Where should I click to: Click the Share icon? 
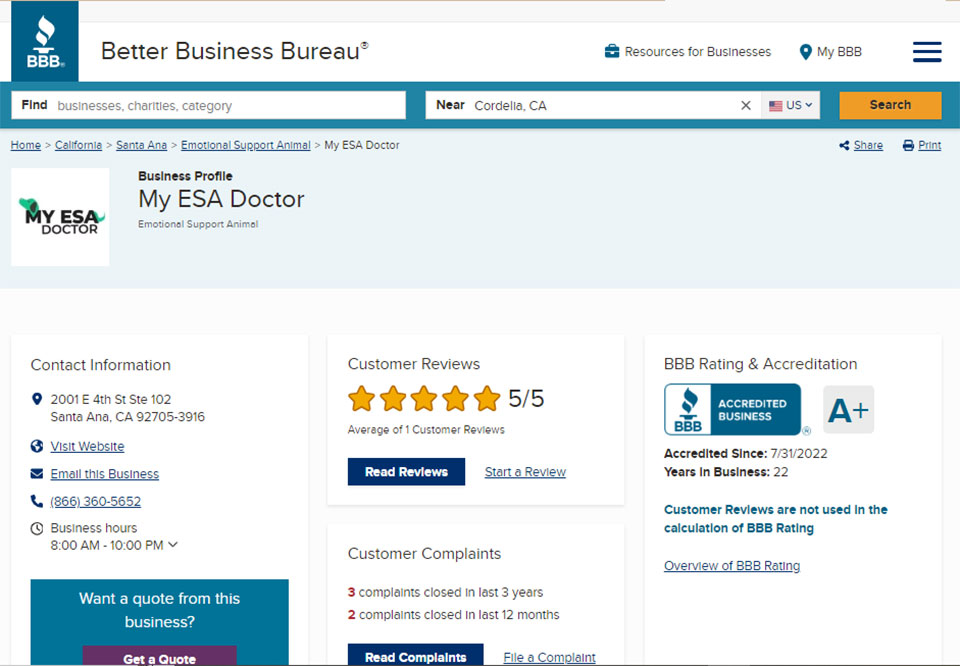(845, 146)
